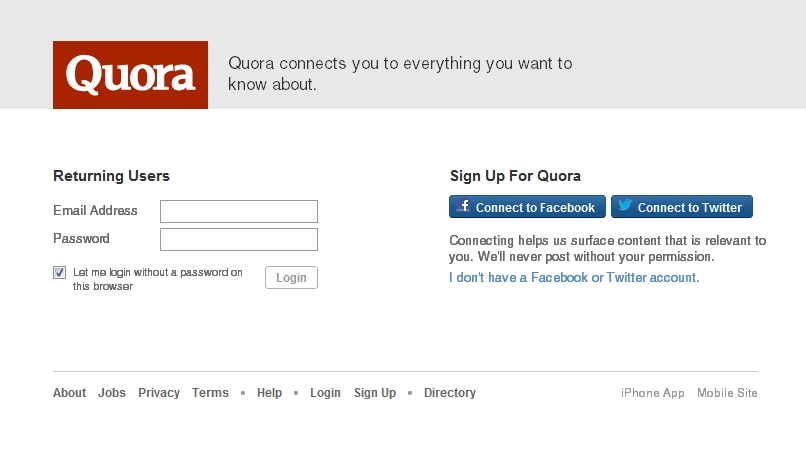Click the Twitter bird icon
Image resolution: width=806 pixels, height=457 pixels.
coord(625,207)
